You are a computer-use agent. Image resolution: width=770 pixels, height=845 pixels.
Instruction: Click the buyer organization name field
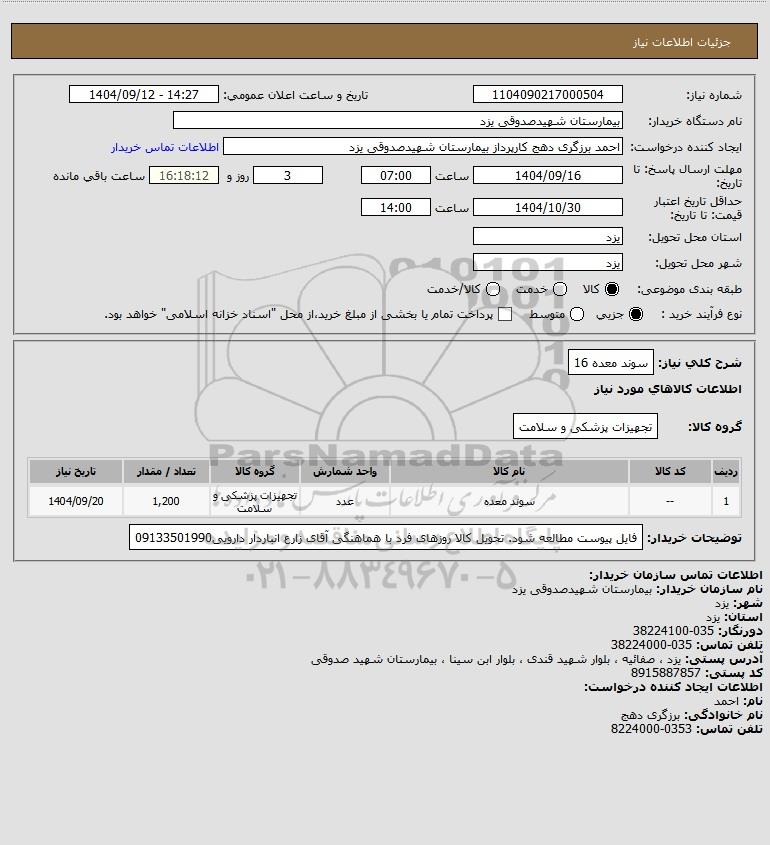tap(398, 120)
